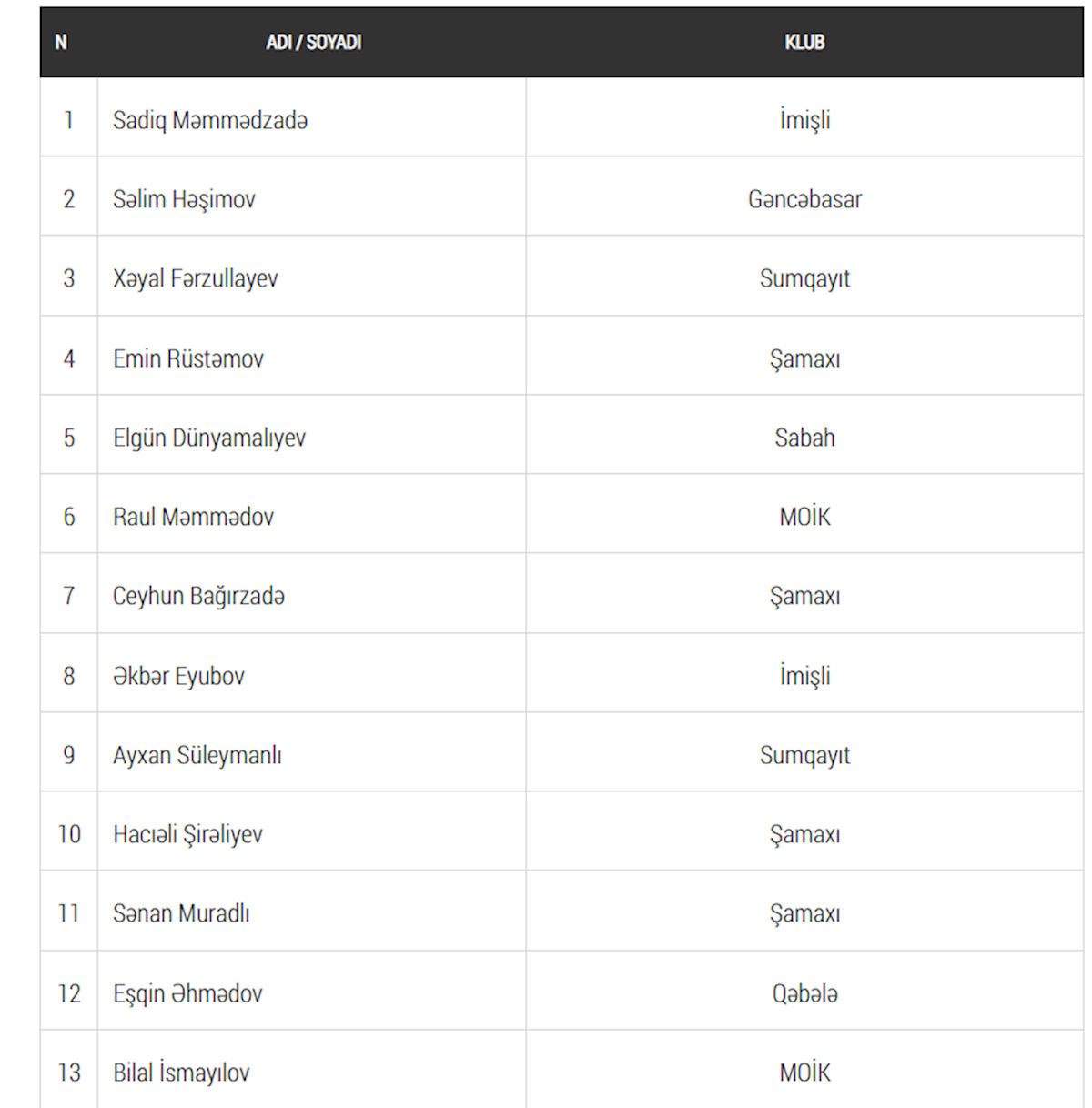Click Hacıəli Şirəliyev name
1092x1108 pixels.
click(x=187, y=834)
